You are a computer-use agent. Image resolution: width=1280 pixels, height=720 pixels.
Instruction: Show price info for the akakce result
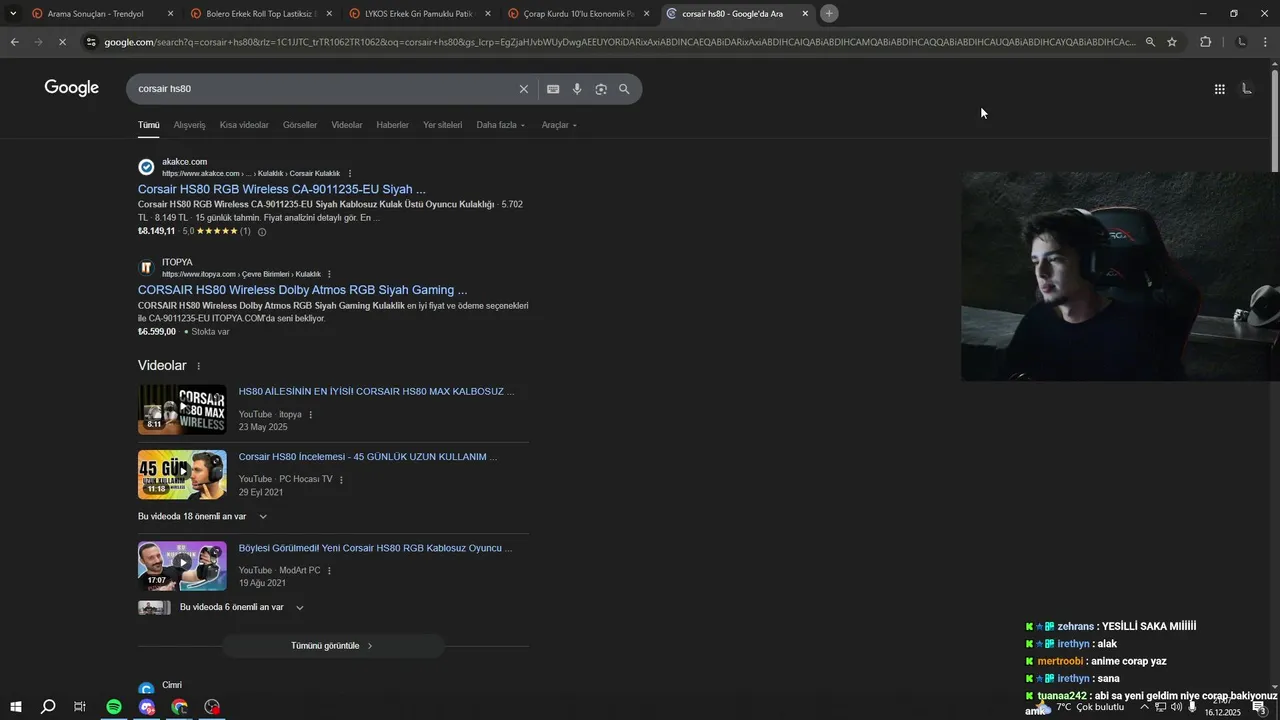(x=262, y=231)
